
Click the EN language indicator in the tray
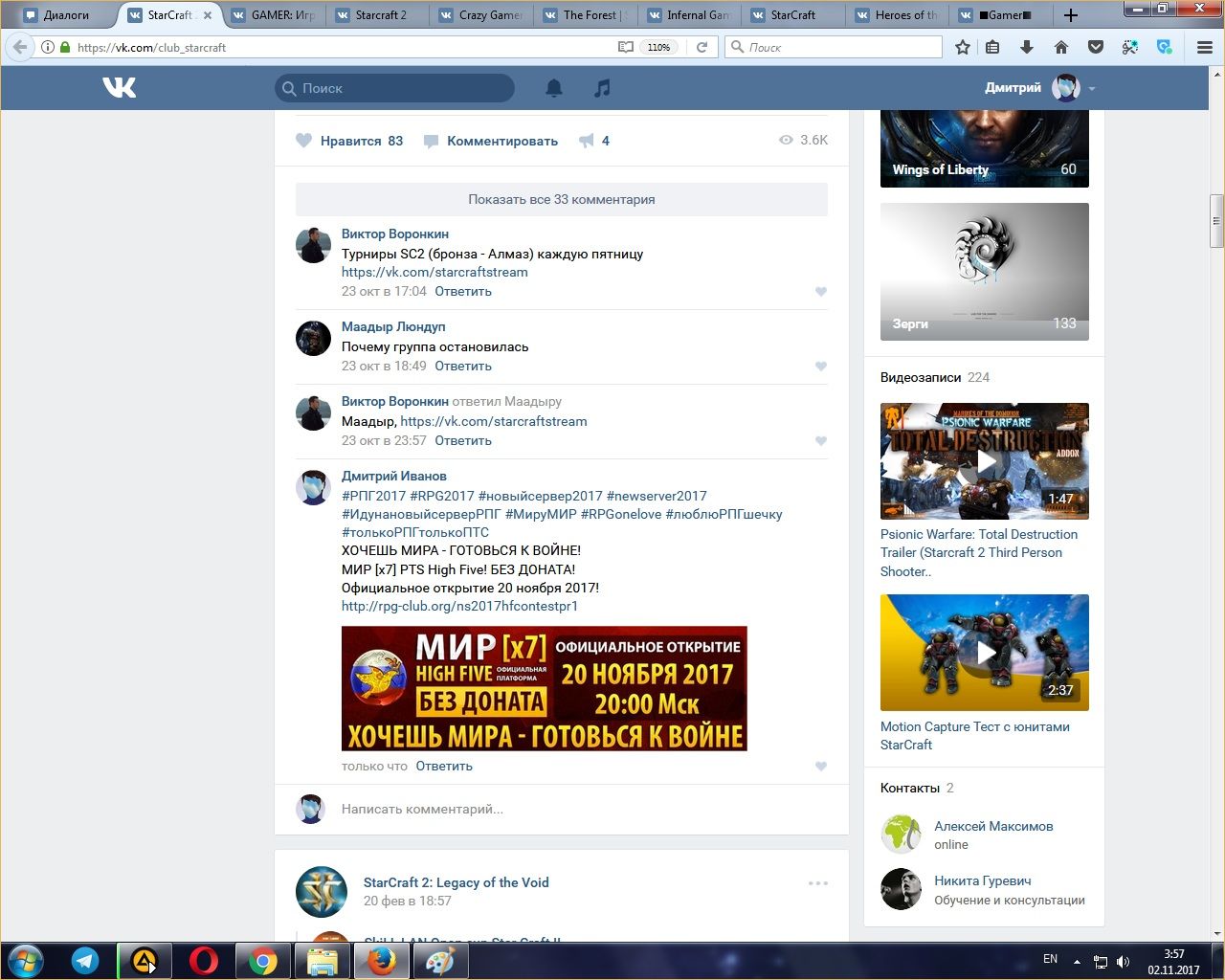[x=1050, y=959]
